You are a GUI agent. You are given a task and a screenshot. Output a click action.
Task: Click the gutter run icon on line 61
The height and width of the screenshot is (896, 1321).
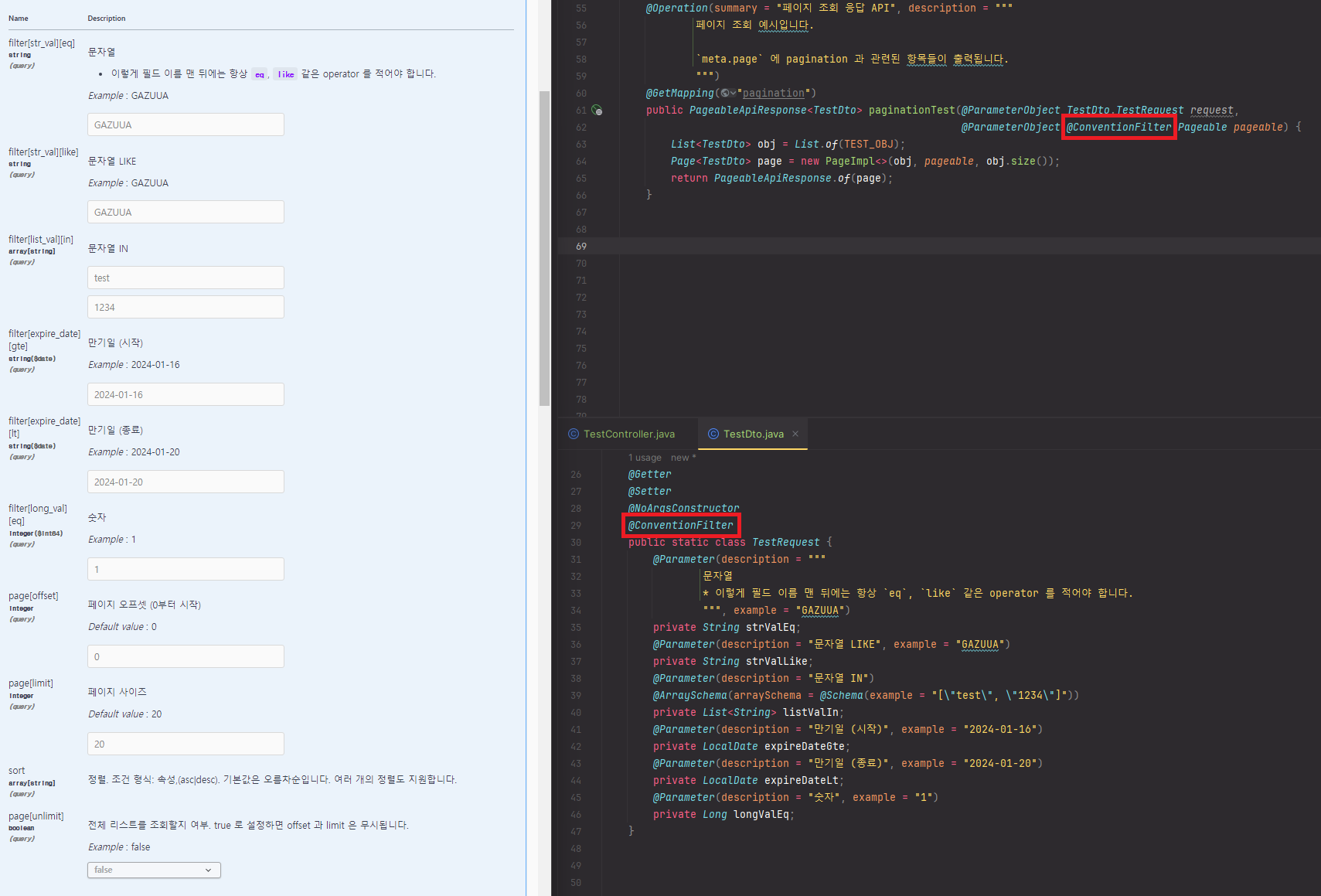(x=597, y=111)
